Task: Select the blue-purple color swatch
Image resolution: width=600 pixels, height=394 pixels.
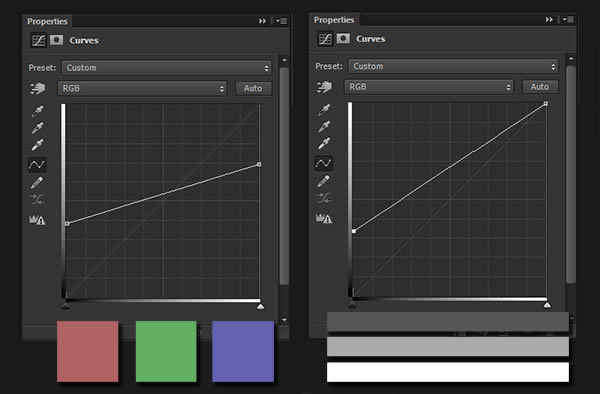Action: pyautogui.click(x=243, y=351)
